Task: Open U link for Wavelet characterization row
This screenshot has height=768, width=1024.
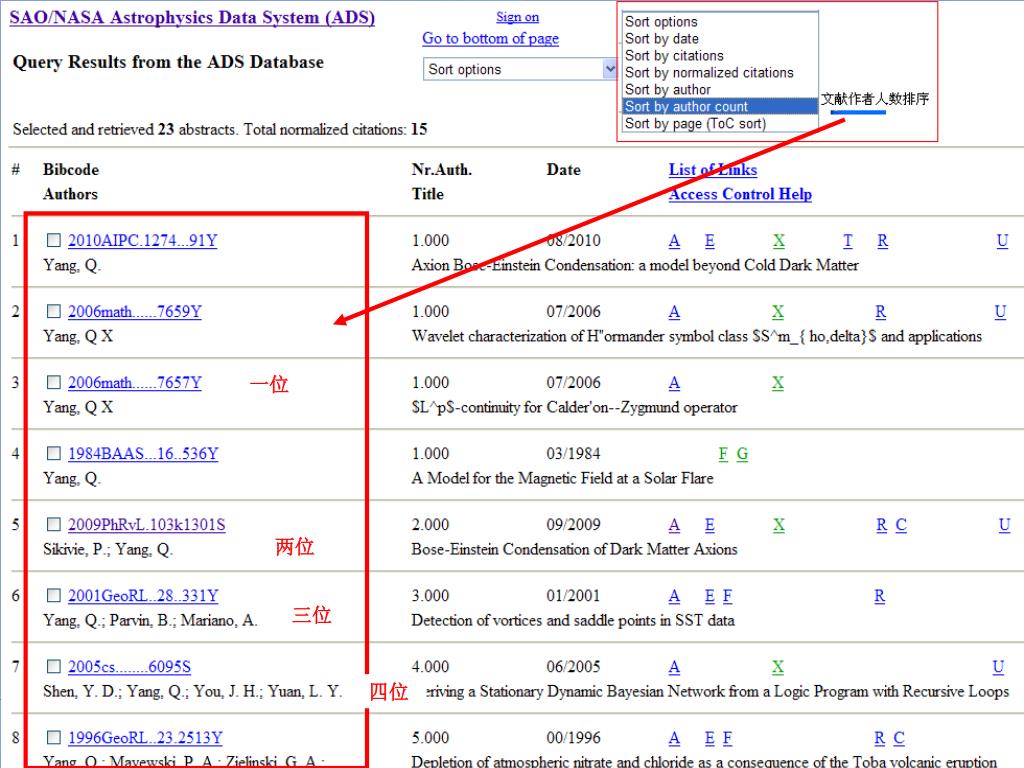Action: click(x=1000, y=312)
